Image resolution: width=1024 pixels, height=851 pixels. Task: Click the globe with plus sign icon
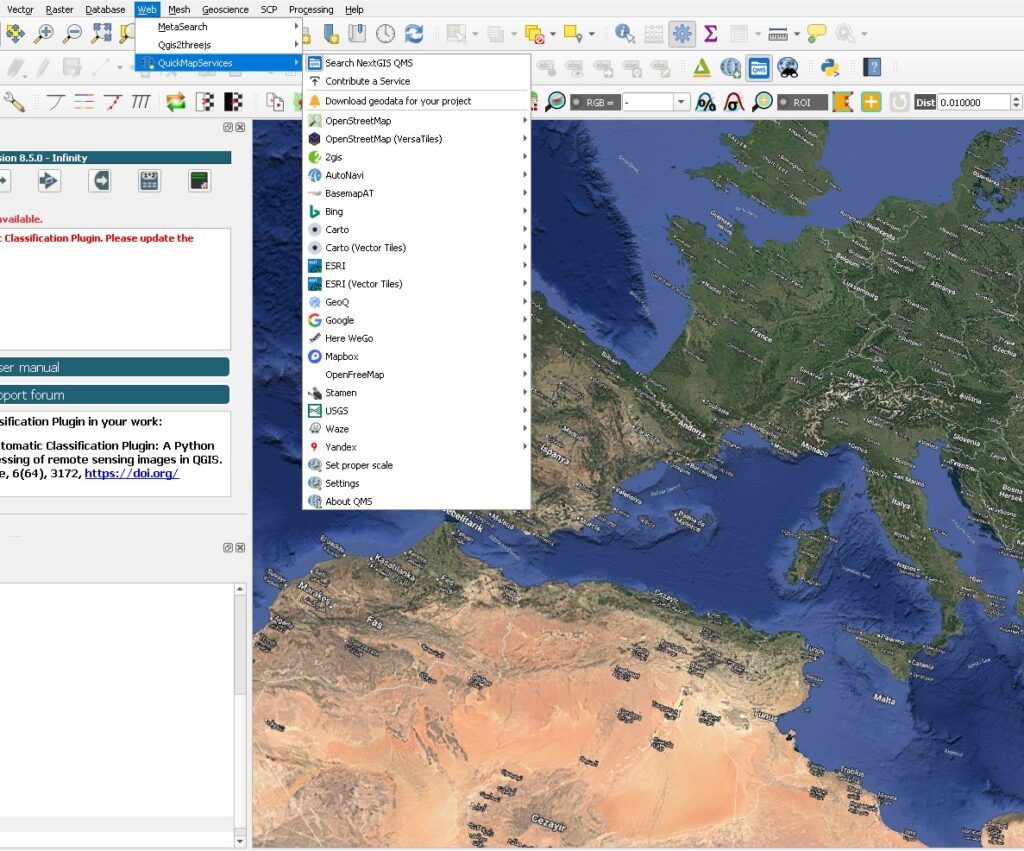pos(730,67)
